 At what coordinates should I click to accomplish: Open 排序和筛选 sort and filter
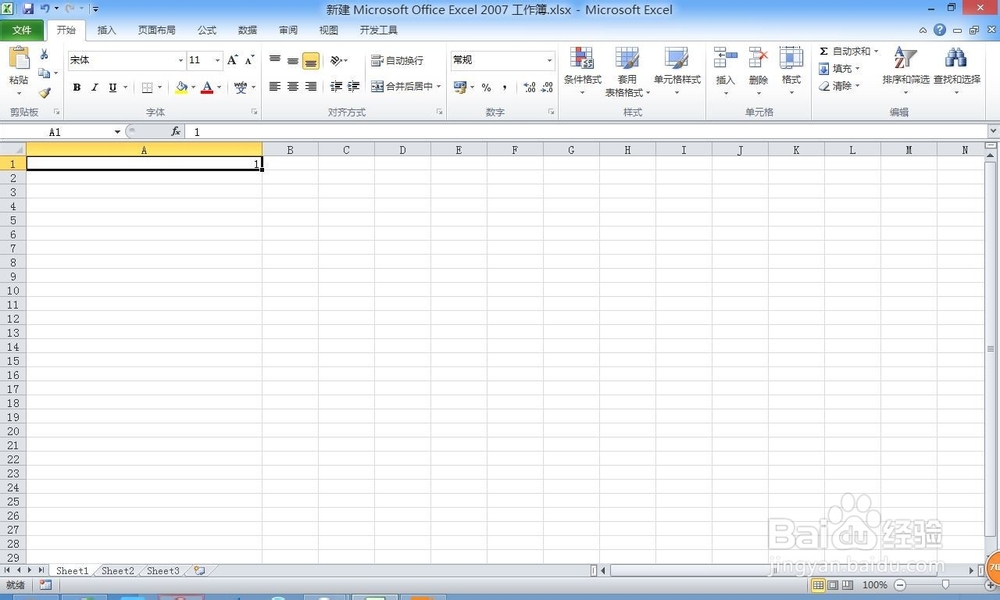[x=906, y=71]
